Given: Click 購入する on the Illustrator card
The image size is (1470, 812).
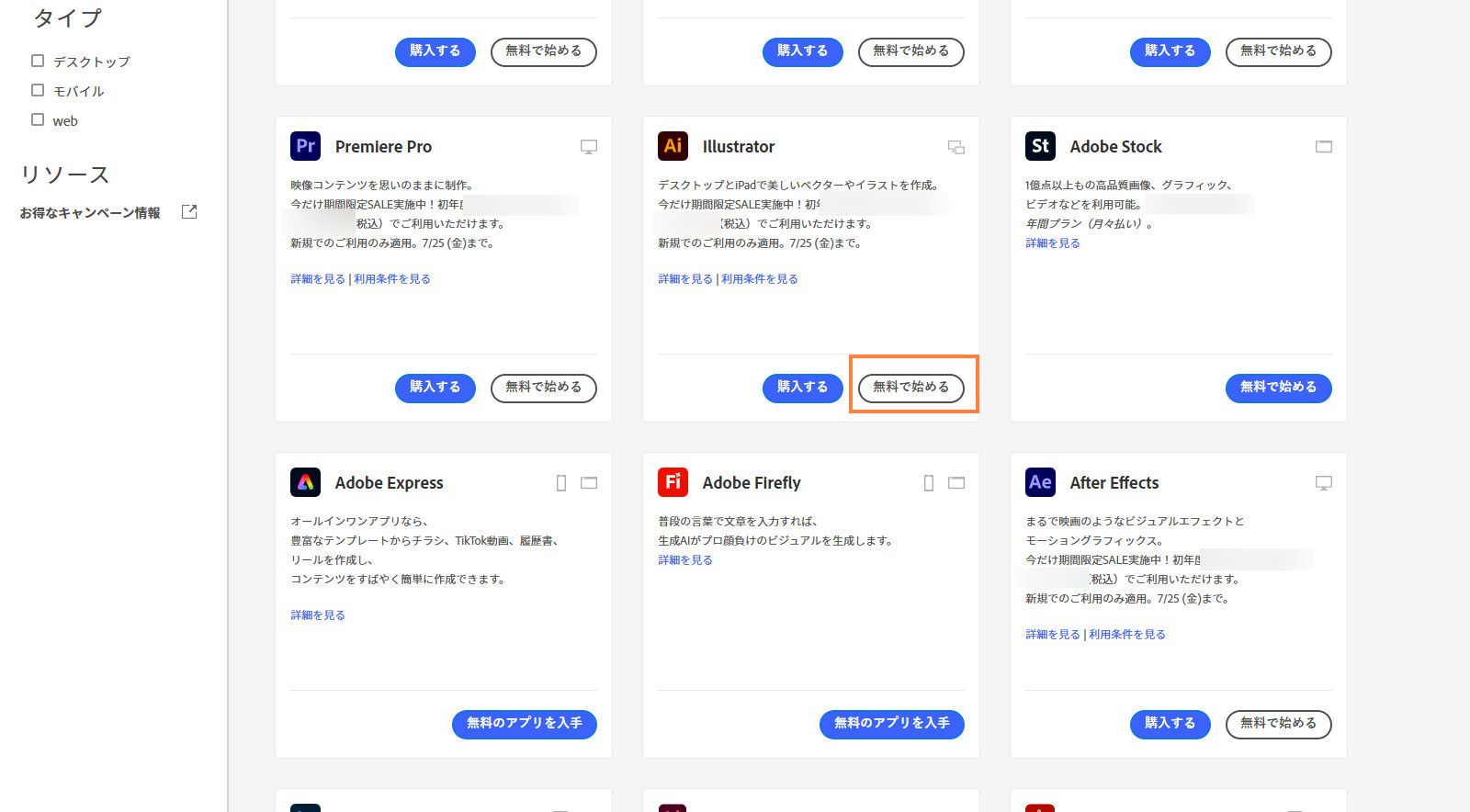Looking at the screenshot, I should click(803, 388).
